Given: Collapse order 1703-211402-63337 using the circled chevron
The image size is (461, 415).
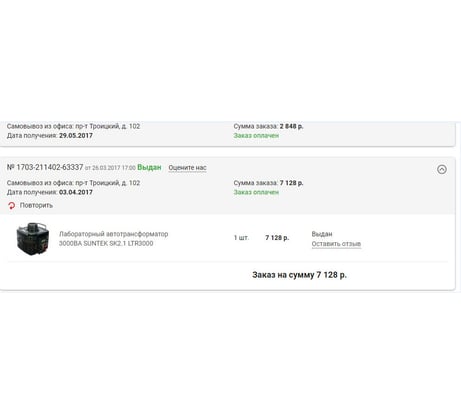Looking at the screenshot, I should (x=442, y=169).
